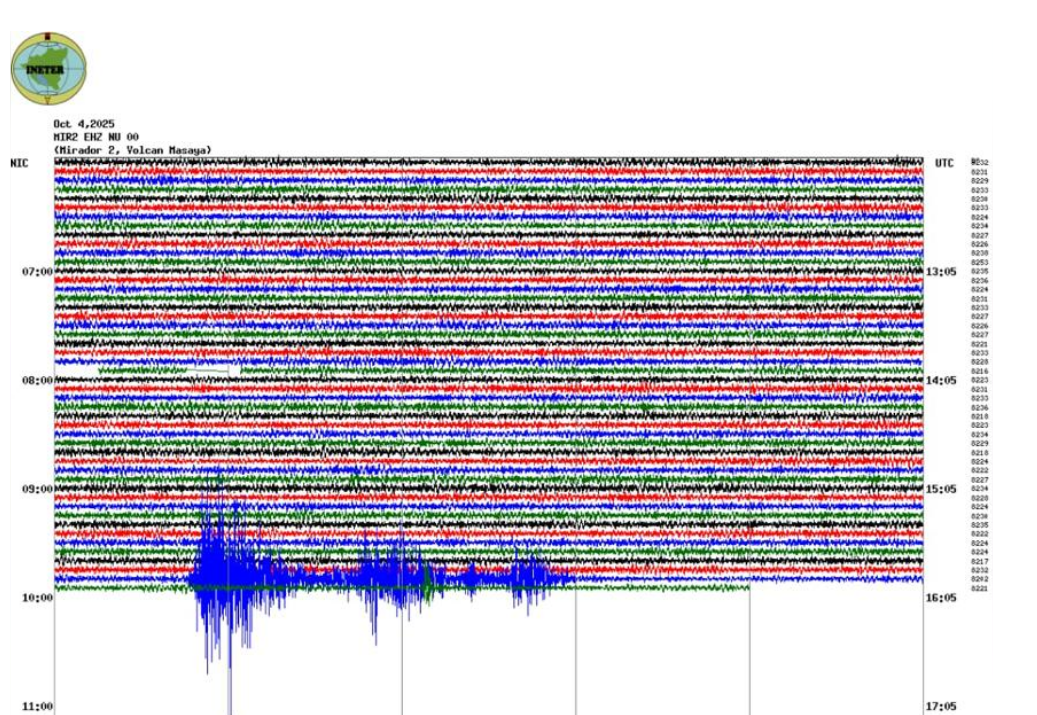The image size is (1037, 715).
Task: Click the INETER globe logo
Action: pos(49,68)
